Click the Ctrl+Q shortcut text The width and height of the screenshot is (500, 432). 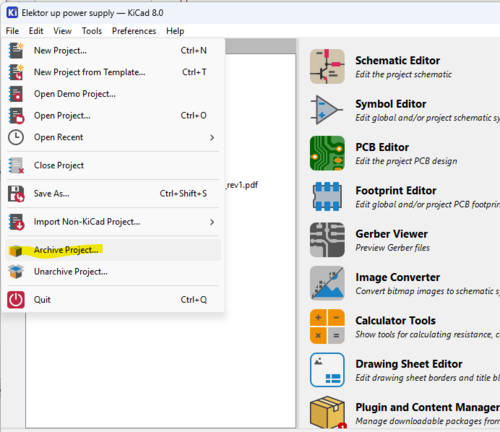194,300
